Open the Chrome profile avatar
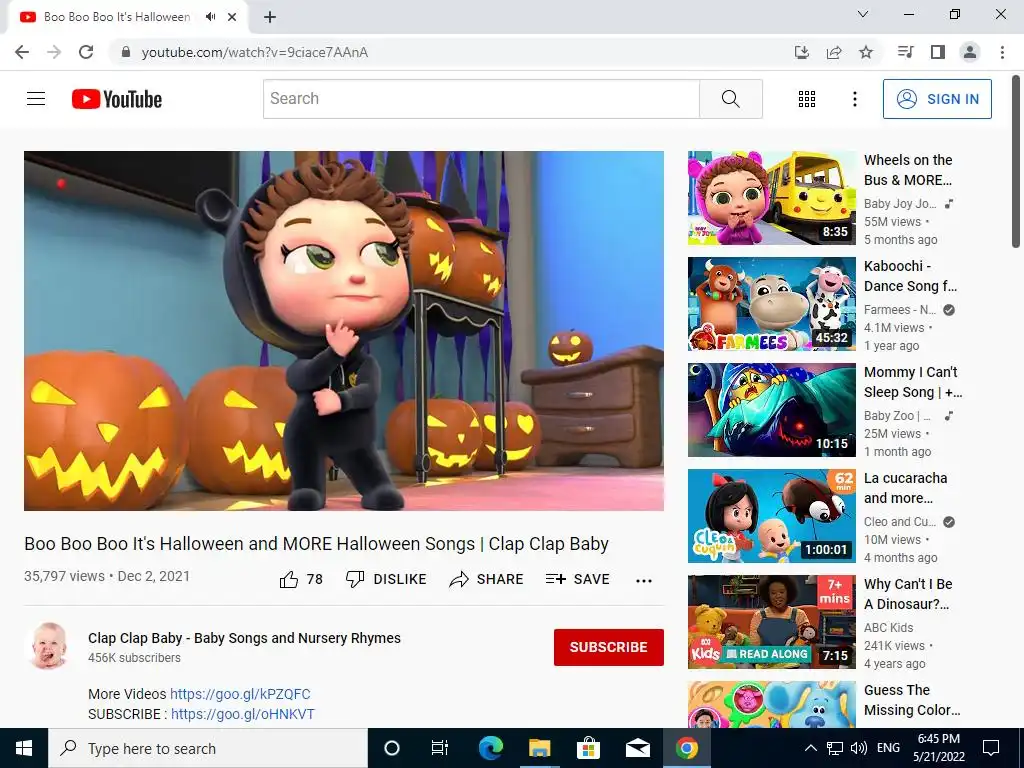Screen dimensions: 1024x768 point(970,52)
